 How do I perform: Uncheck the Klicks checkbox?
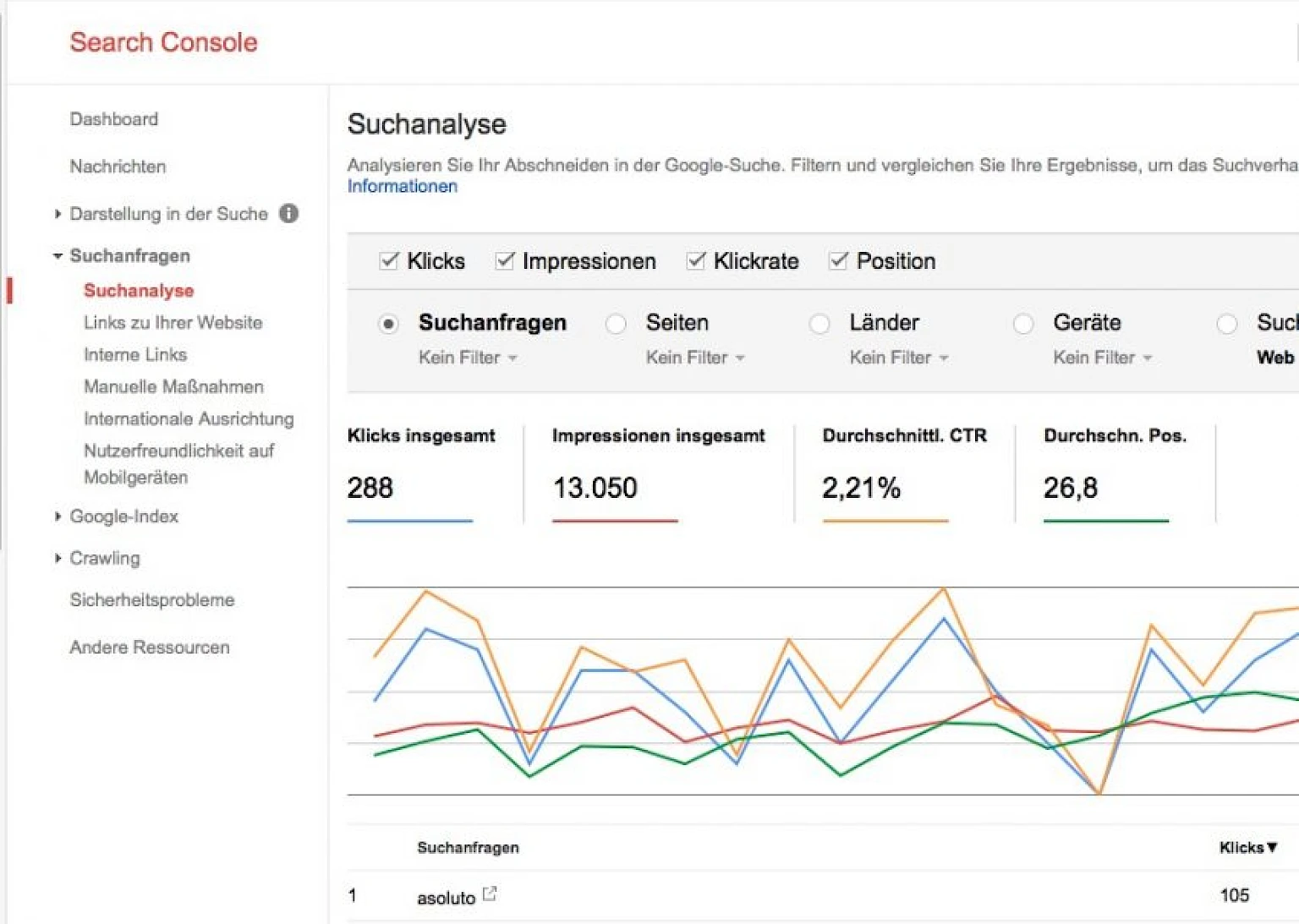point(389,260)
